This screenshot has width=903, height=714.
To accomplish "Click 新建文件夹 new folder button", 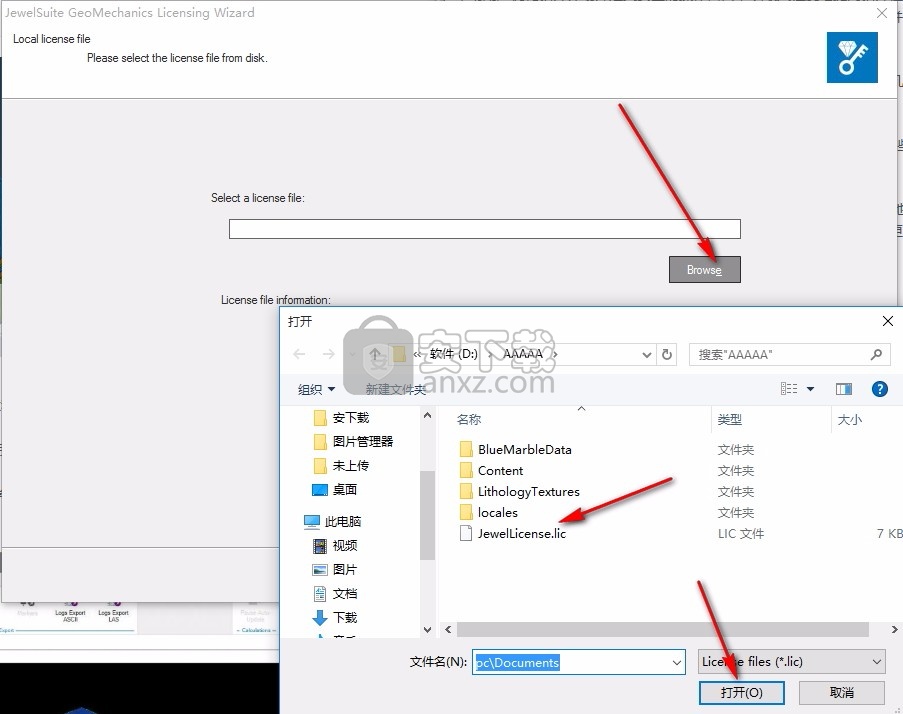I will tap(396, 390).
